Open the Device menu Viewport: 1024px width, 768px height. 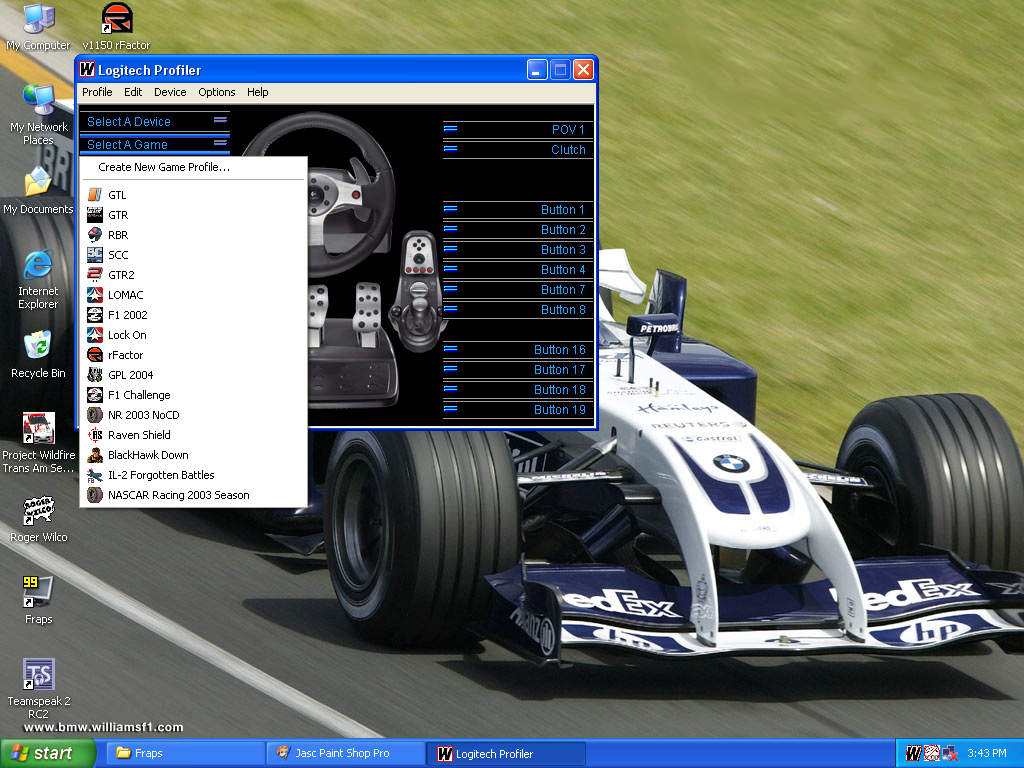(x=170, y=92)
